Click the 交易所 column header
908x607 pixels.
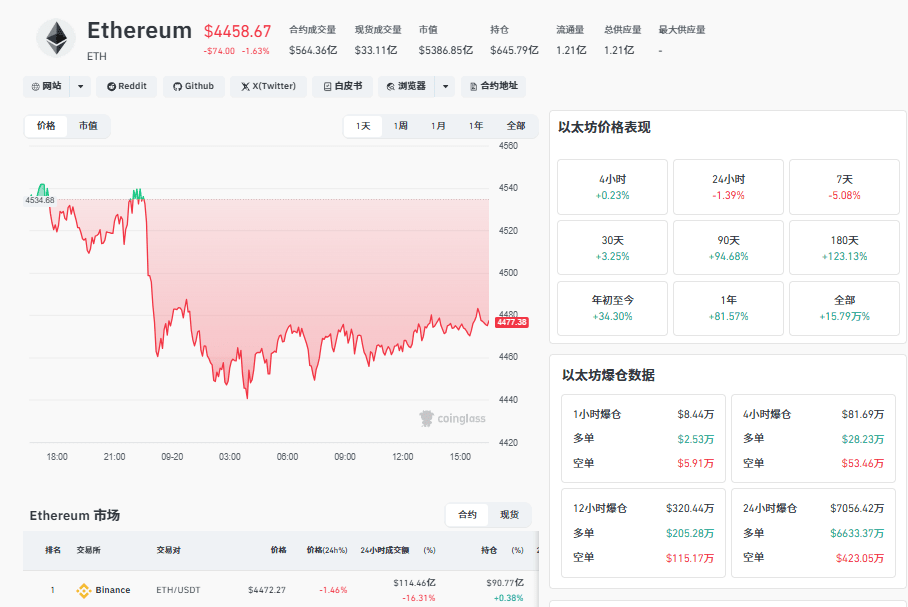89,550
